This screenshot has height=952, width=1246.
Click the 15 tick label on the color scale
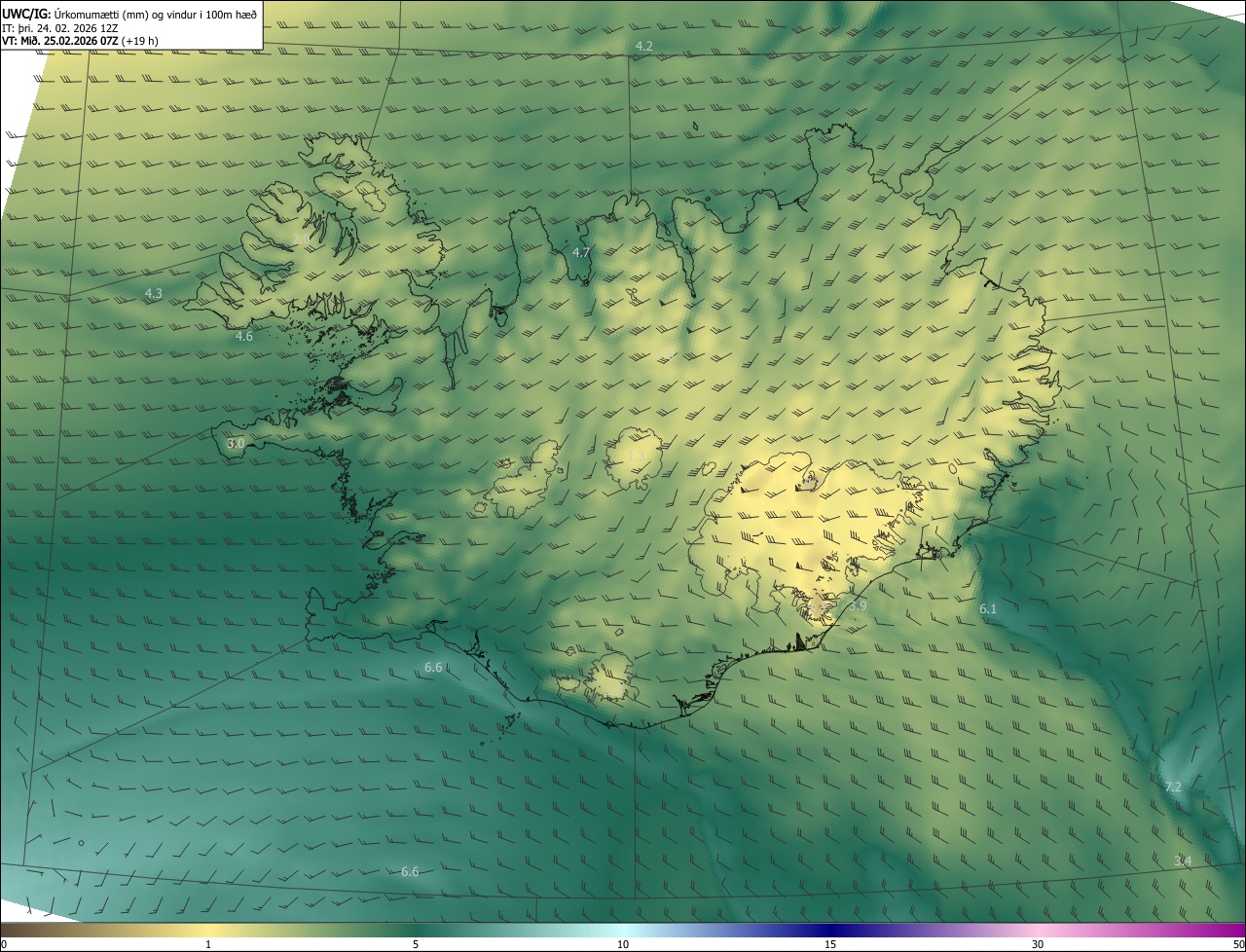pyautogui.click(x=830, y=944)
